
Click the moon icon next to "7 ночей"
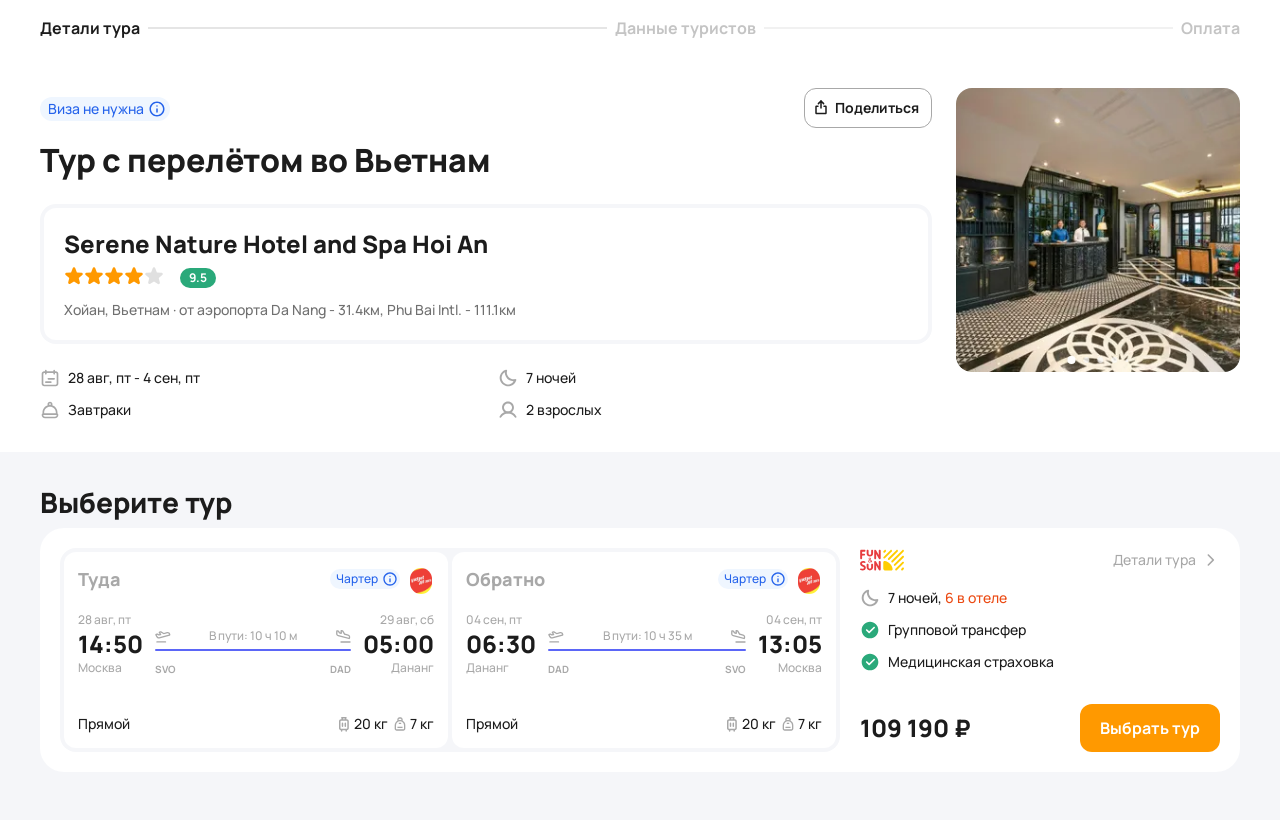[x=508, y=378]
